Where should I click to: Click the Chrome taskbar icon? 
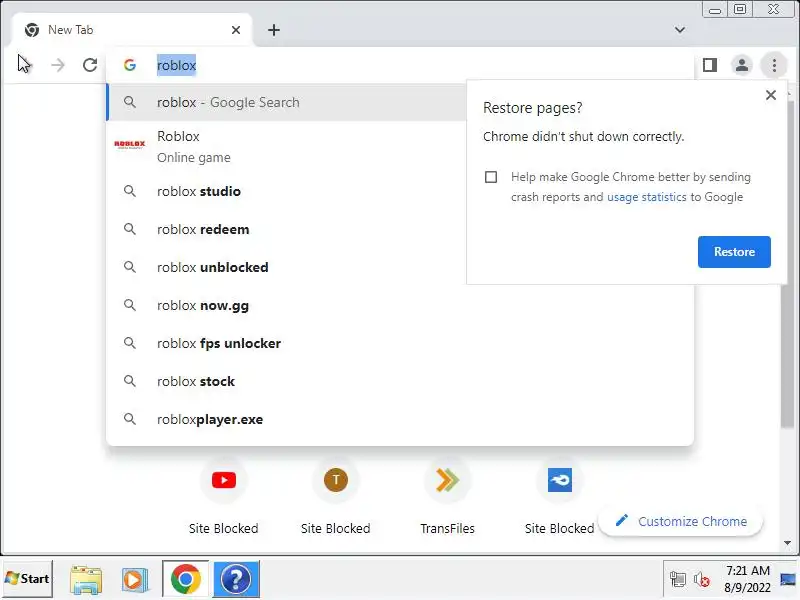click(186, 579)
